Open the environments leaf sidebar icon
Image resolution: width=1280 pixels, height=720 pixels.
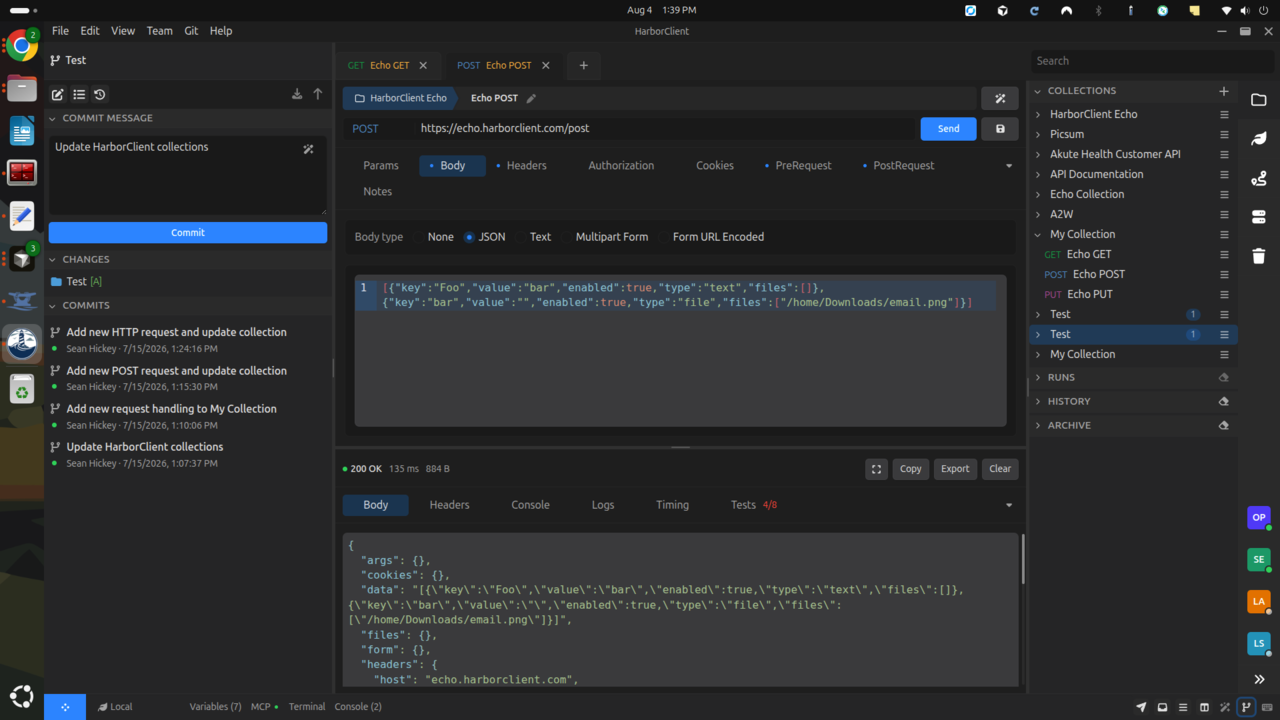(1259, 139)
